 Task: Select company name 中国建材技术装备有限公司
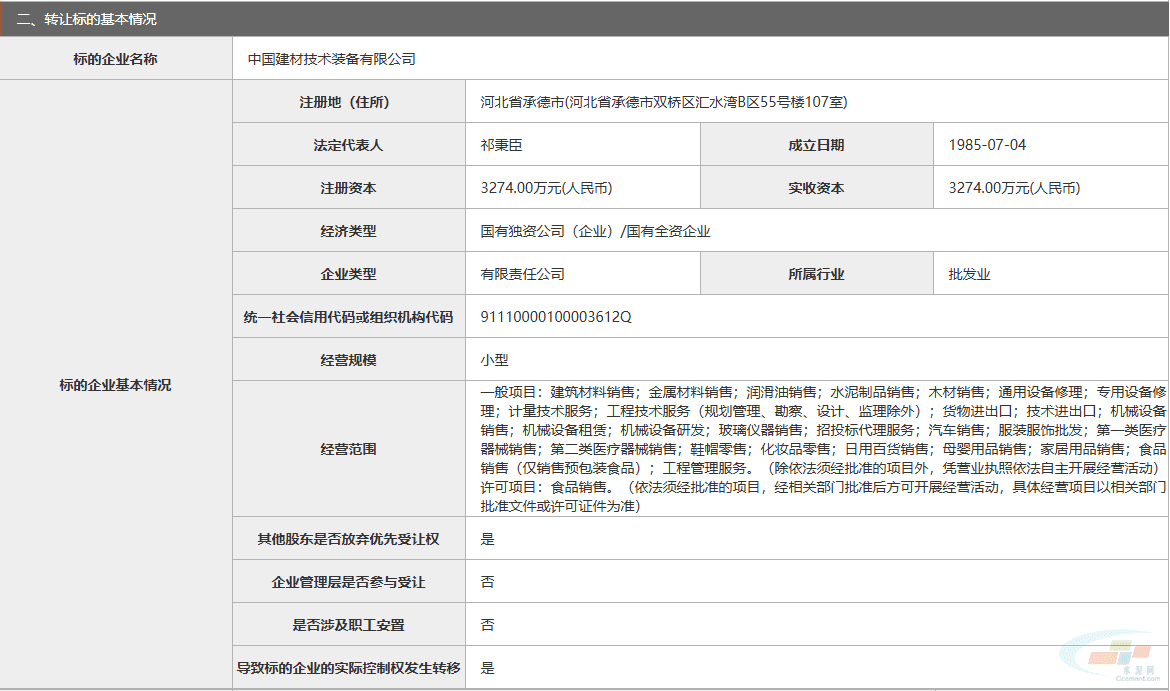pos(331,59)
